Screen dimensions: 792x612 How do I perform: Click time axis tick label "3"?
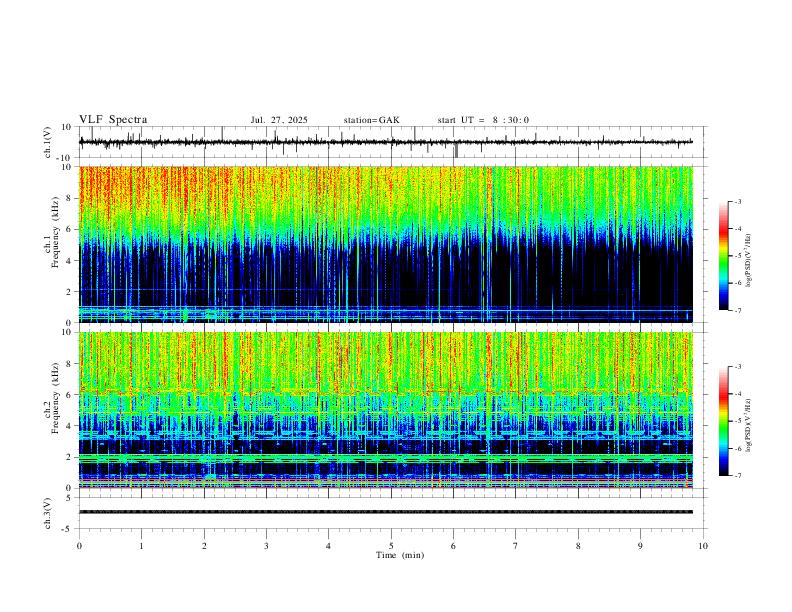(266, 546)
